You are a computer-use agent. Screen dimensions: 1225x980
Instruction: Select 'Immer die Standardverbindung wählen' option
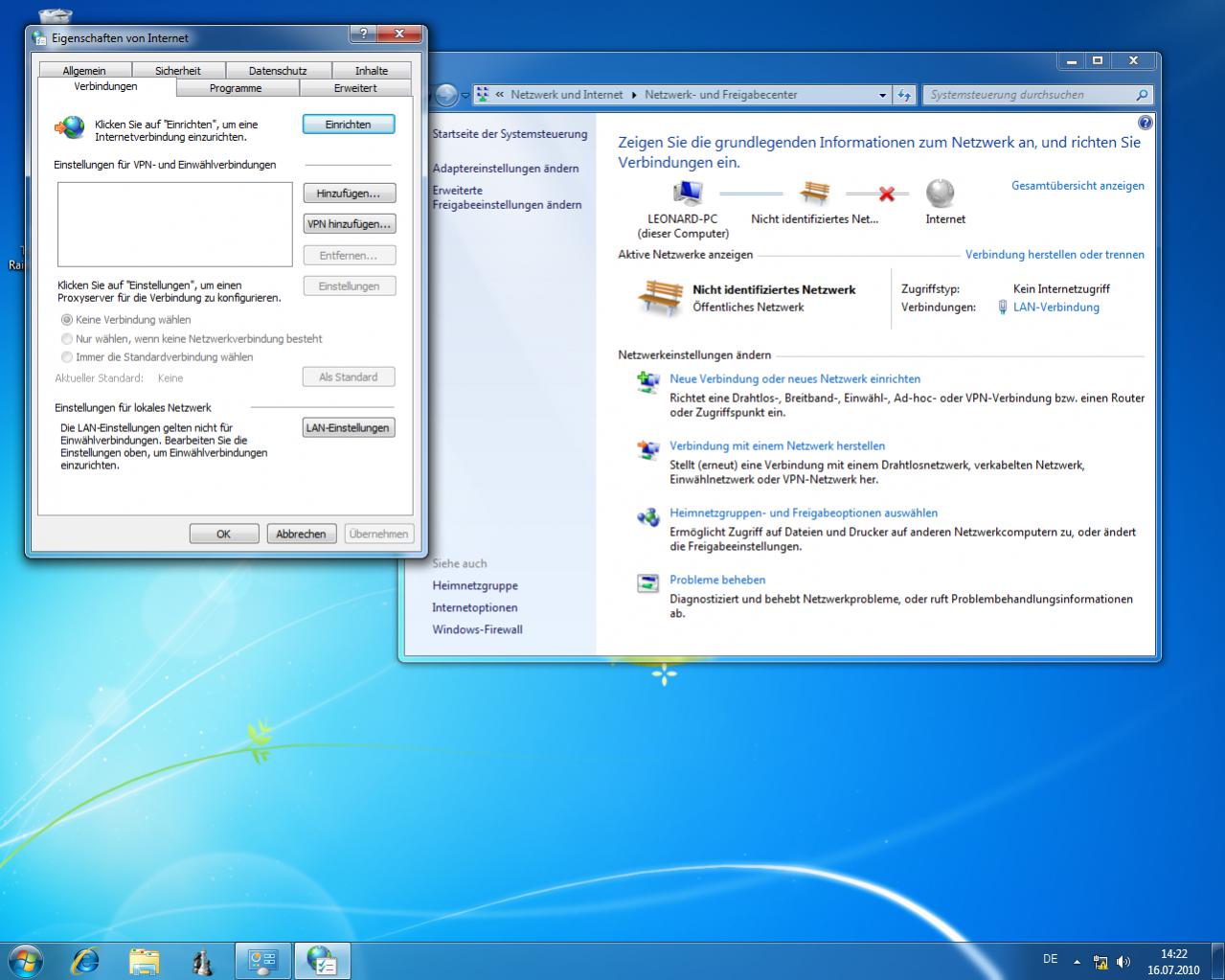point(67,357)
